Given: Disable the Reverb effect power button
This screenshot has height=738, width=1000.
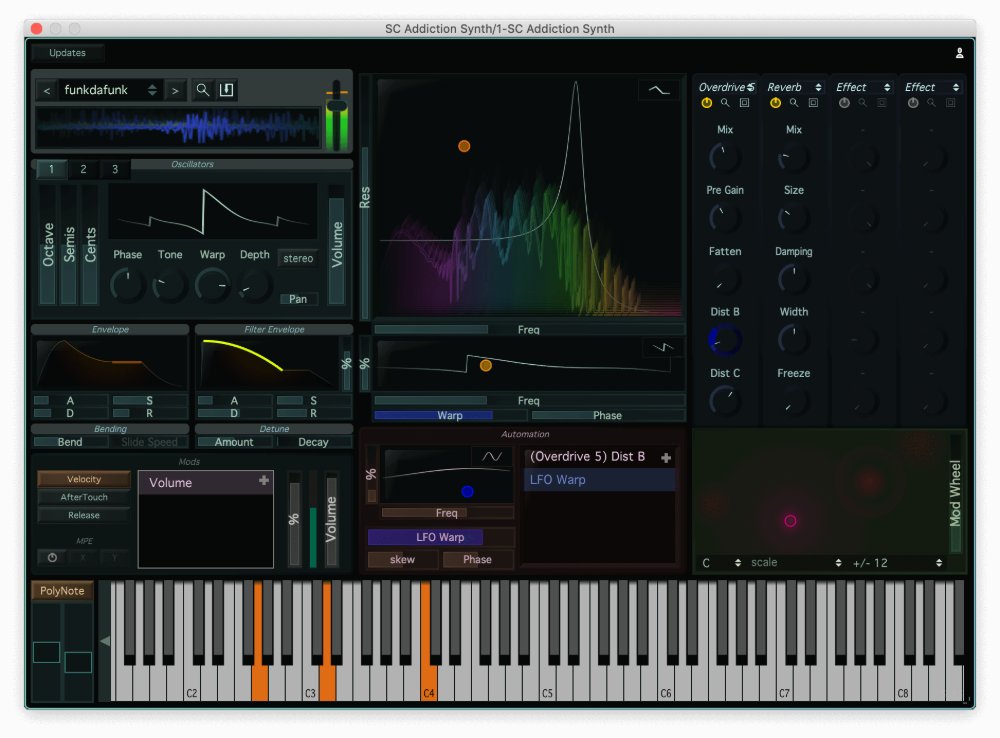Looking at the screenshot, I should (775, 103).
